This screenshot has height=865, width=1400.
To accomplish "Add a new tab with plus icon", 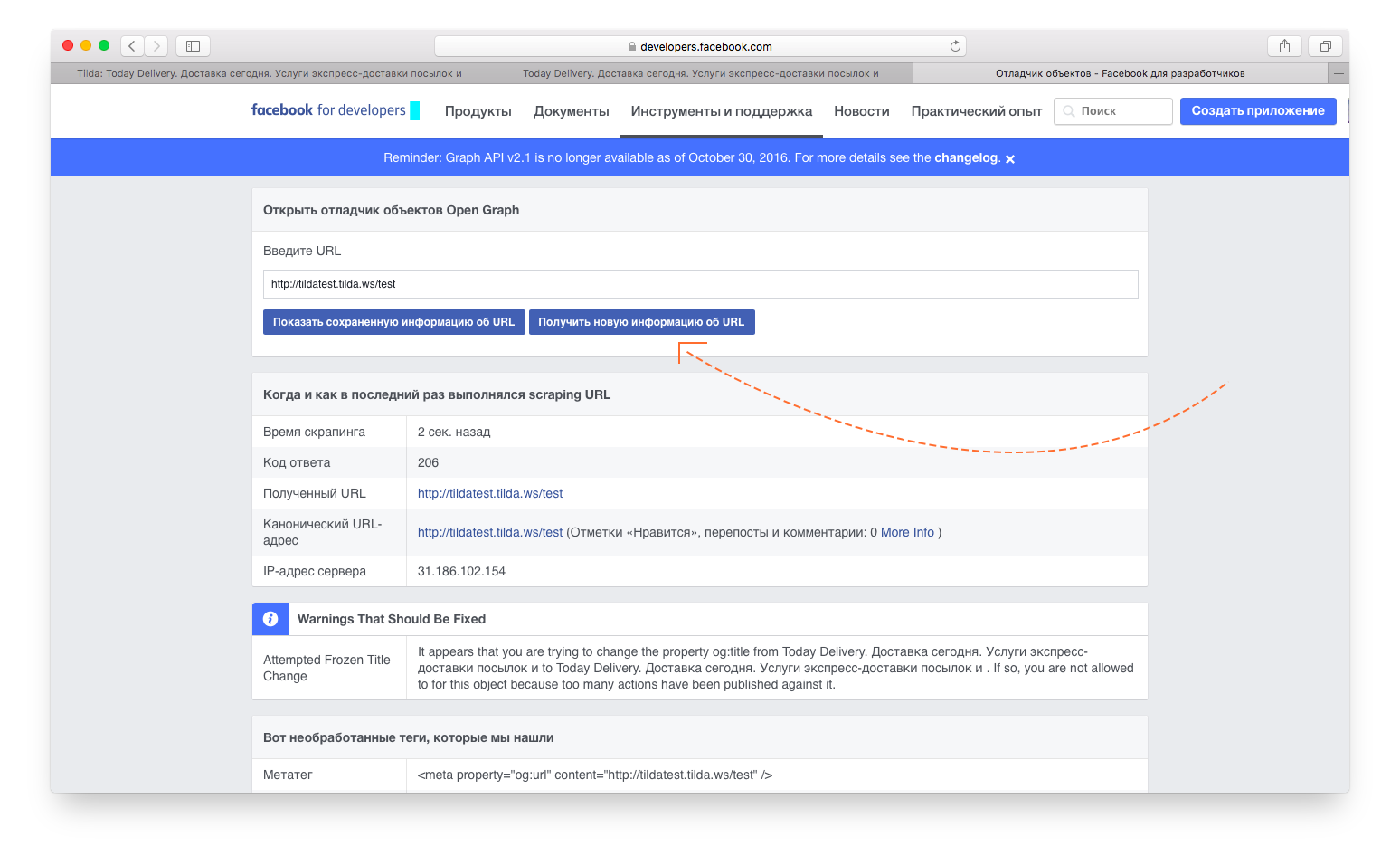I will [x=1339, y=73].
